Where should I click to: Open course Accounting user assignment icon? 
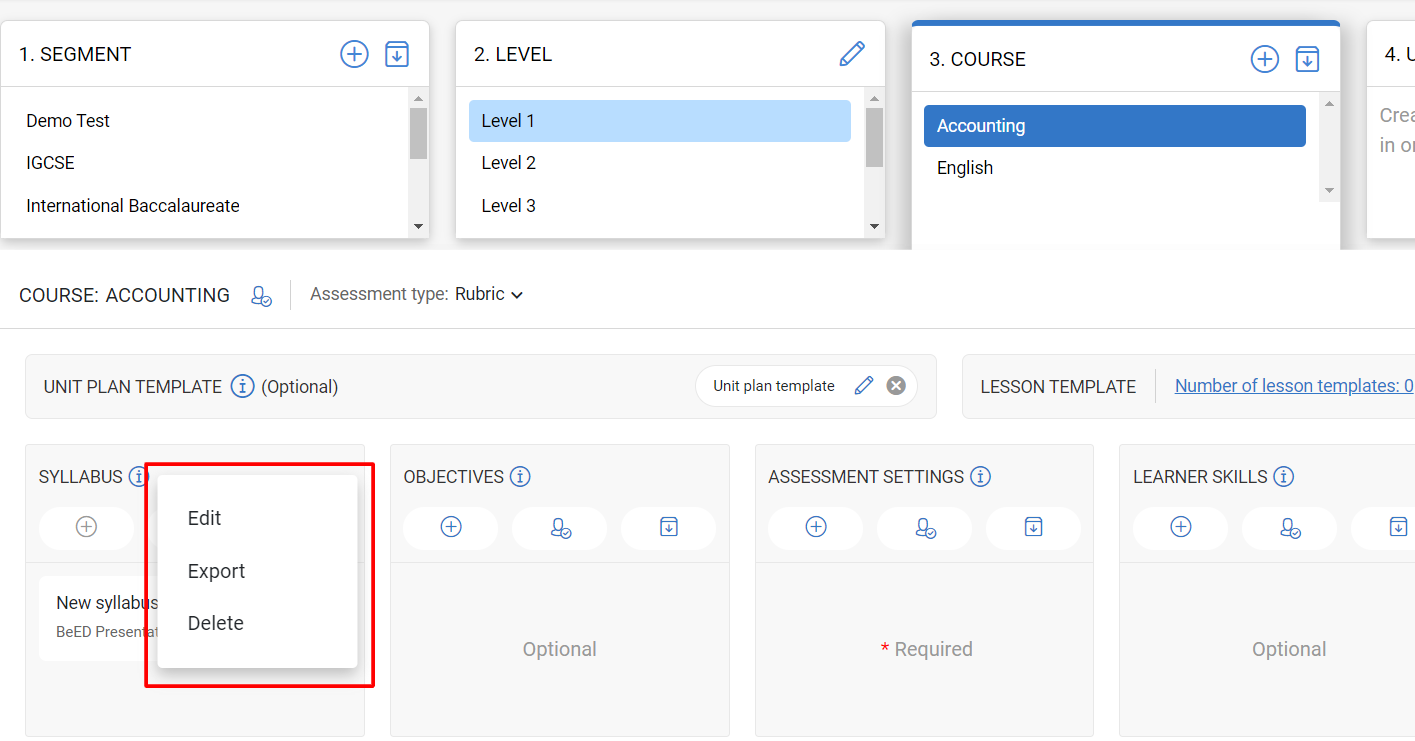coord(261,296)
